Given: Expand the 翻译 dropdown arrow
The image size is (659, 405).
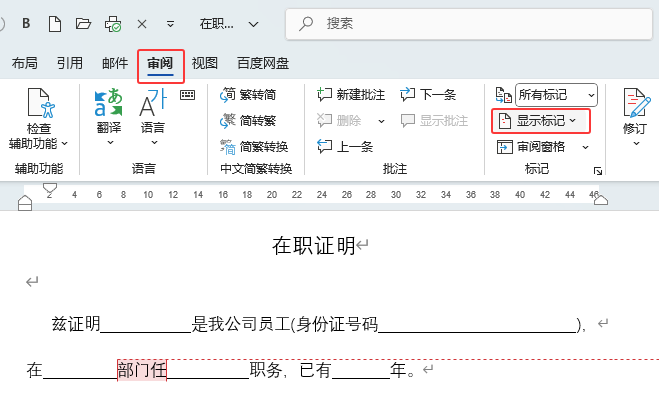Looking at the screenshot, I should pos(110,143).
